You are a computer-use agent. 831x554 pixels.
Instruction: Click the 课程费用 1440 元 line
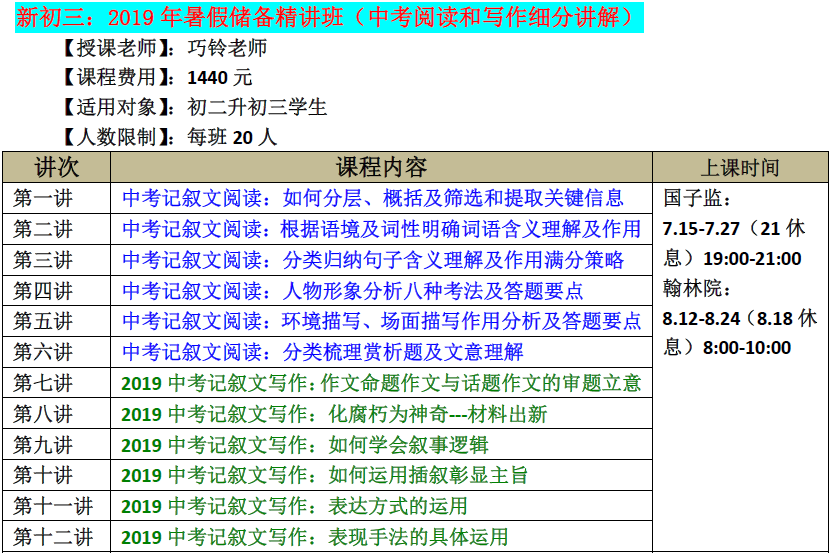(156, 77)
